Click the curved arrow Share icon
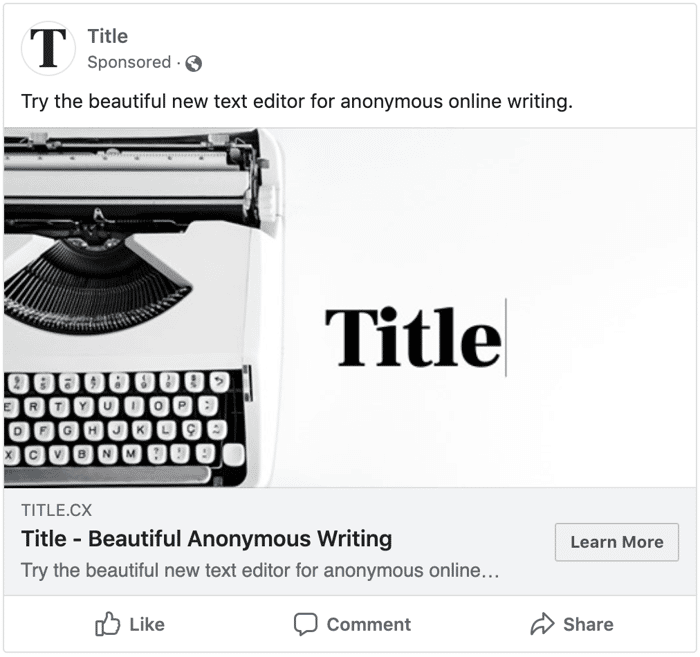This screenshot has width=700, height=657. pos(542,624)
